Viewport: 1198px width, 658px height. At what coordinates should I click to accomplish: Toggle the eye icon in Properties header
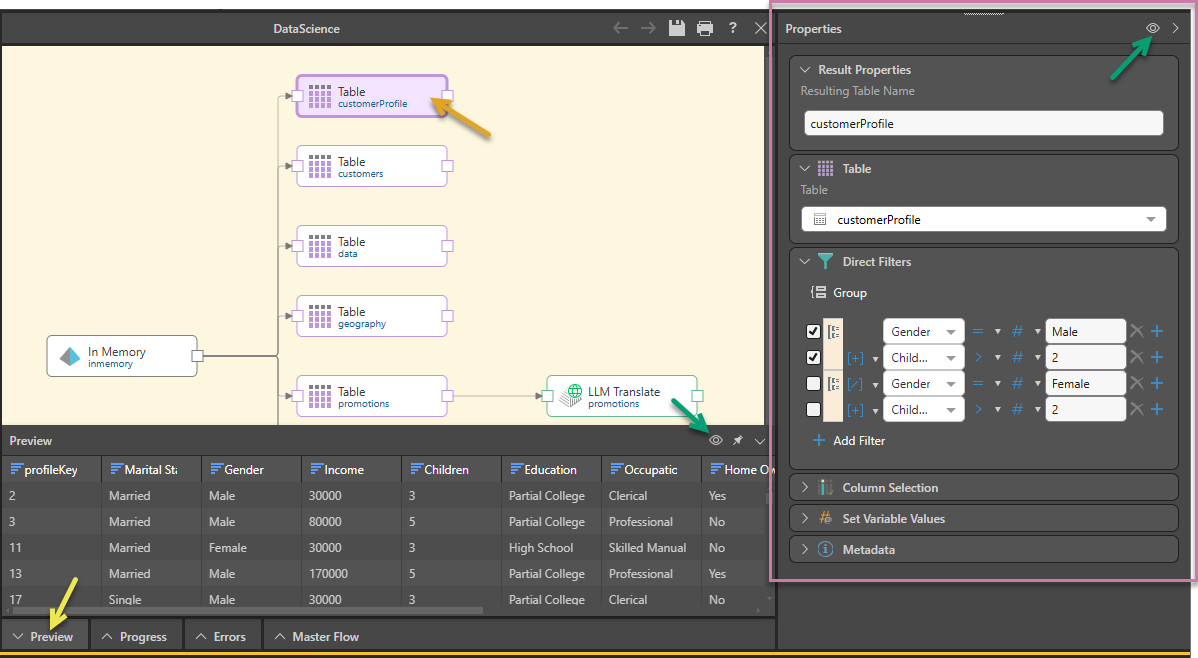(x=1153, y=28)
